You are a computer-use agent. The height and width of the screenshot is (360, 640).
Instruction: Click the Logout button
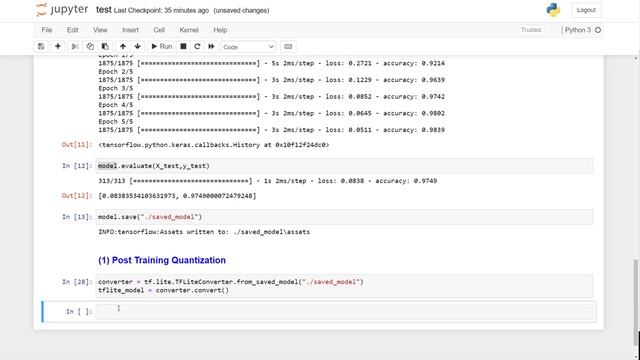[586, 10]
